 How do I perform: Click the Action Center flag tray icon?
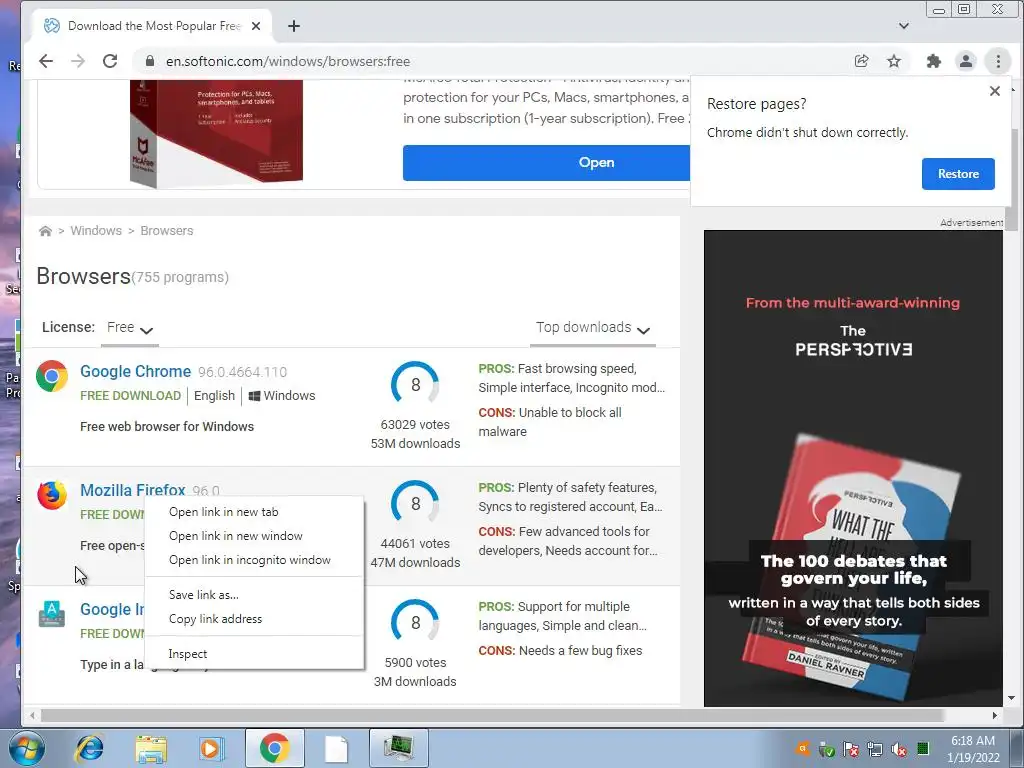851,750
